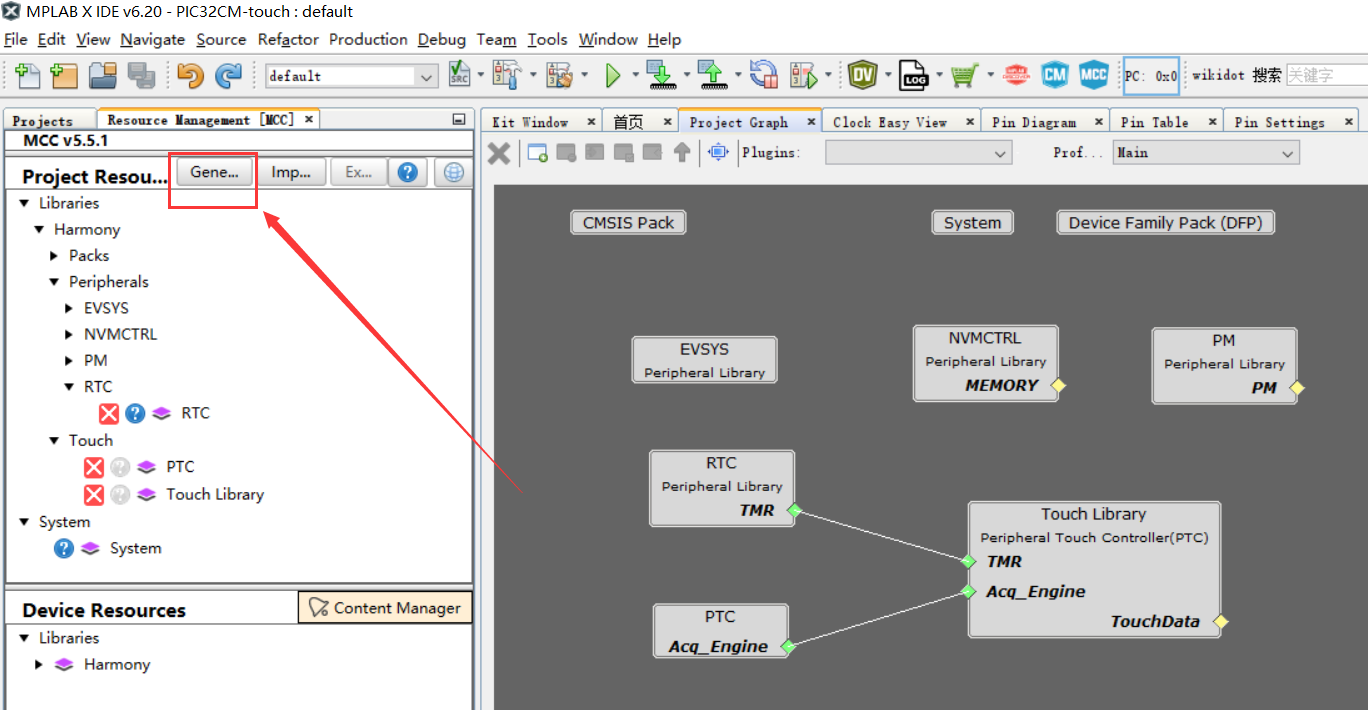Screen dimensions: 1368x710
Task: Remove Touch Library using red X icon
Action: coord(94,494)
